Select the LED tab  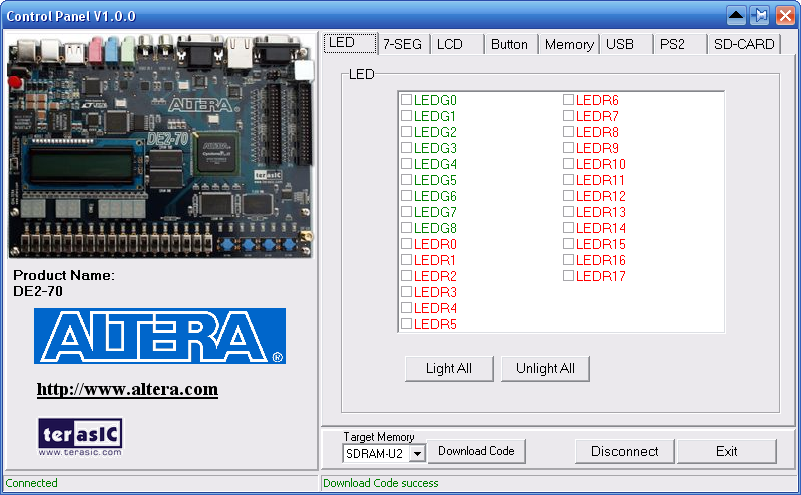click(x=350, y=42)
